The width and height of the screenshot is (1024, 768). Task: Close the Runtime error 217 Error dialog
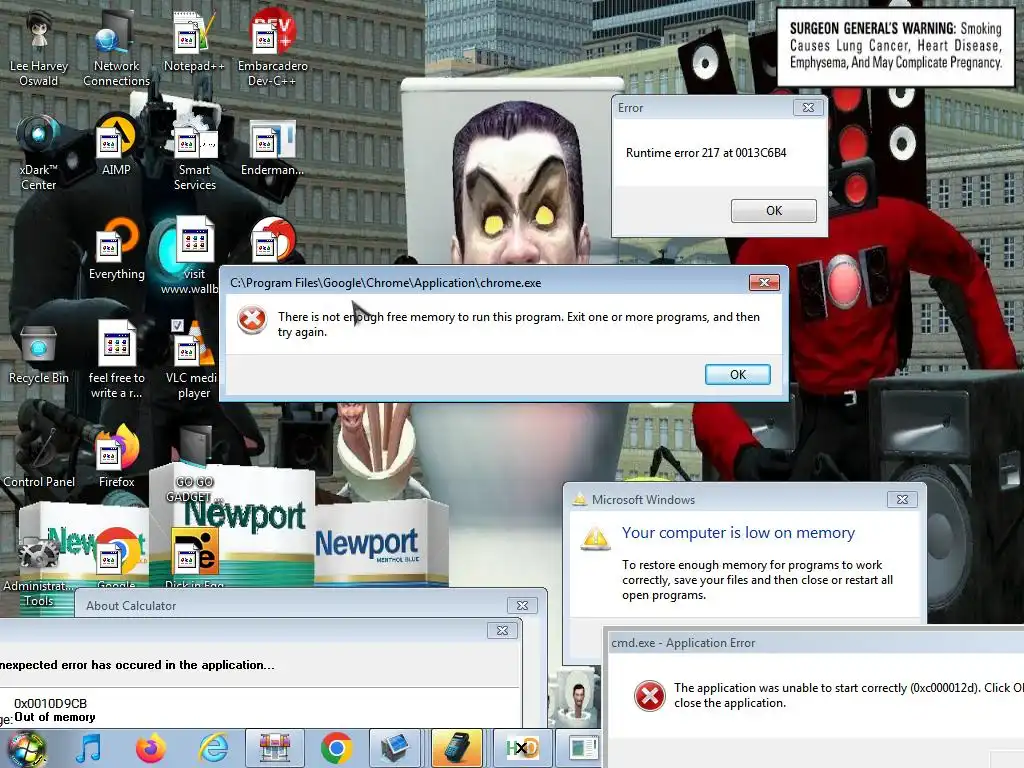pyautogui.click(x=808, y=108)
